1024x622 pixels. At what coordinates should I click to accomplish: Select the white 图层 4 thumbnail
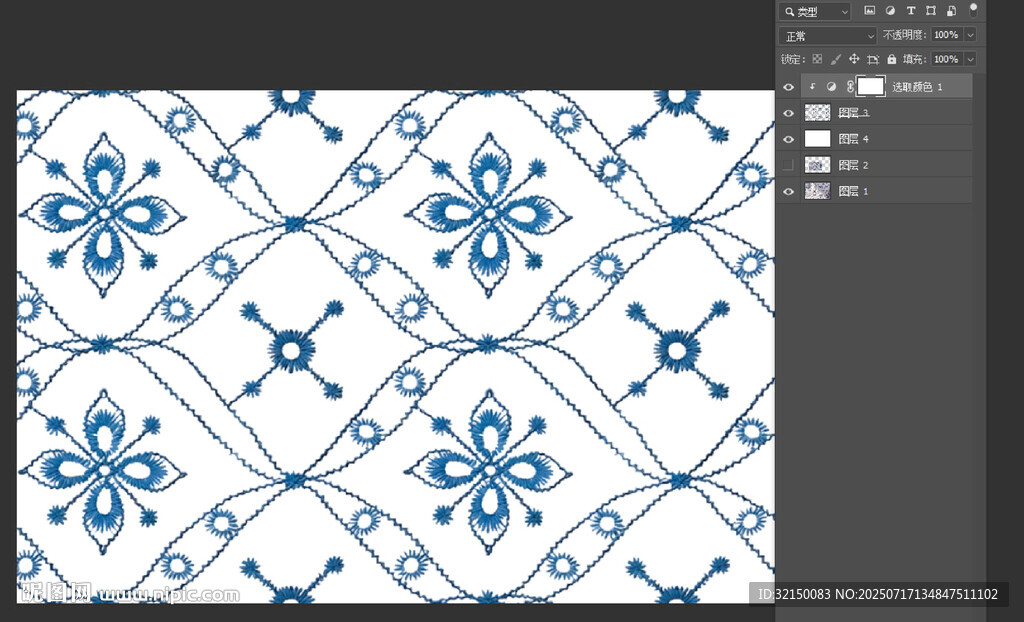coord(817,139)
